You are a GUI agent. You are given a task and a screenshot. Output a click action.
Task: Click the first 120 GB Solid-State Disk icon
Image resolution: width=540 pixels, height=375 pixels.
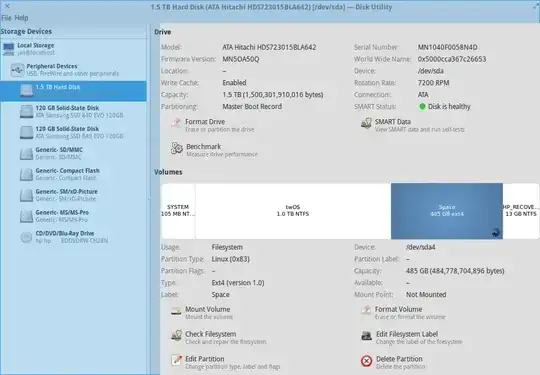click(27, 112)
